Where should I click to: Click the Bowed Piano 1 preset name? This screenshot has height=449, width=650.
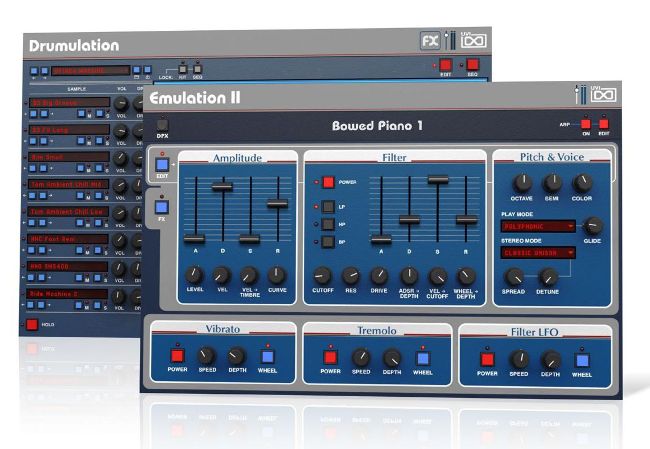(x=377, y=126)
